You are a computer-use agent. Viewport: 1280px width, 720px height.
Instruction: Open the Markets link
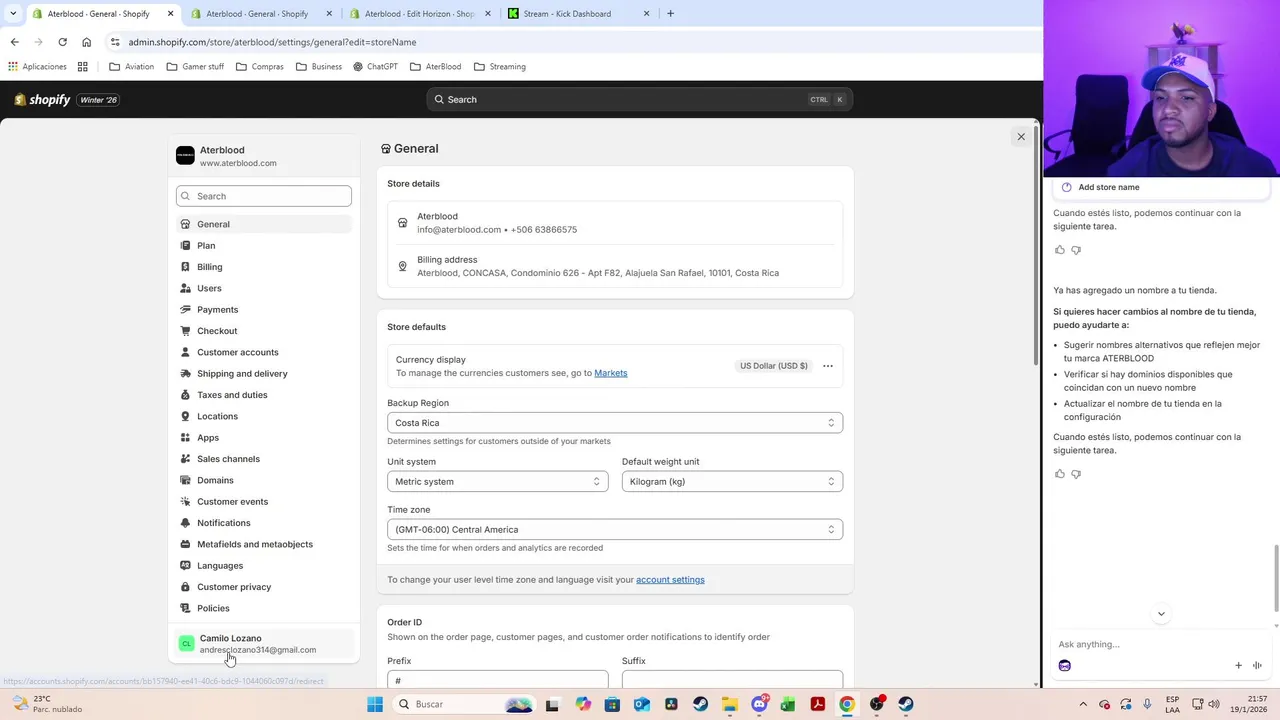click(611, 373)
